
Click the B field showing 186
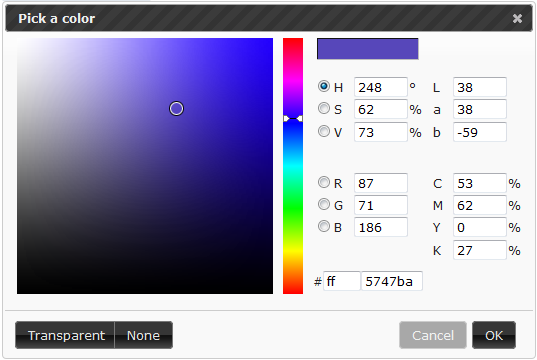[x=380, y=227]
